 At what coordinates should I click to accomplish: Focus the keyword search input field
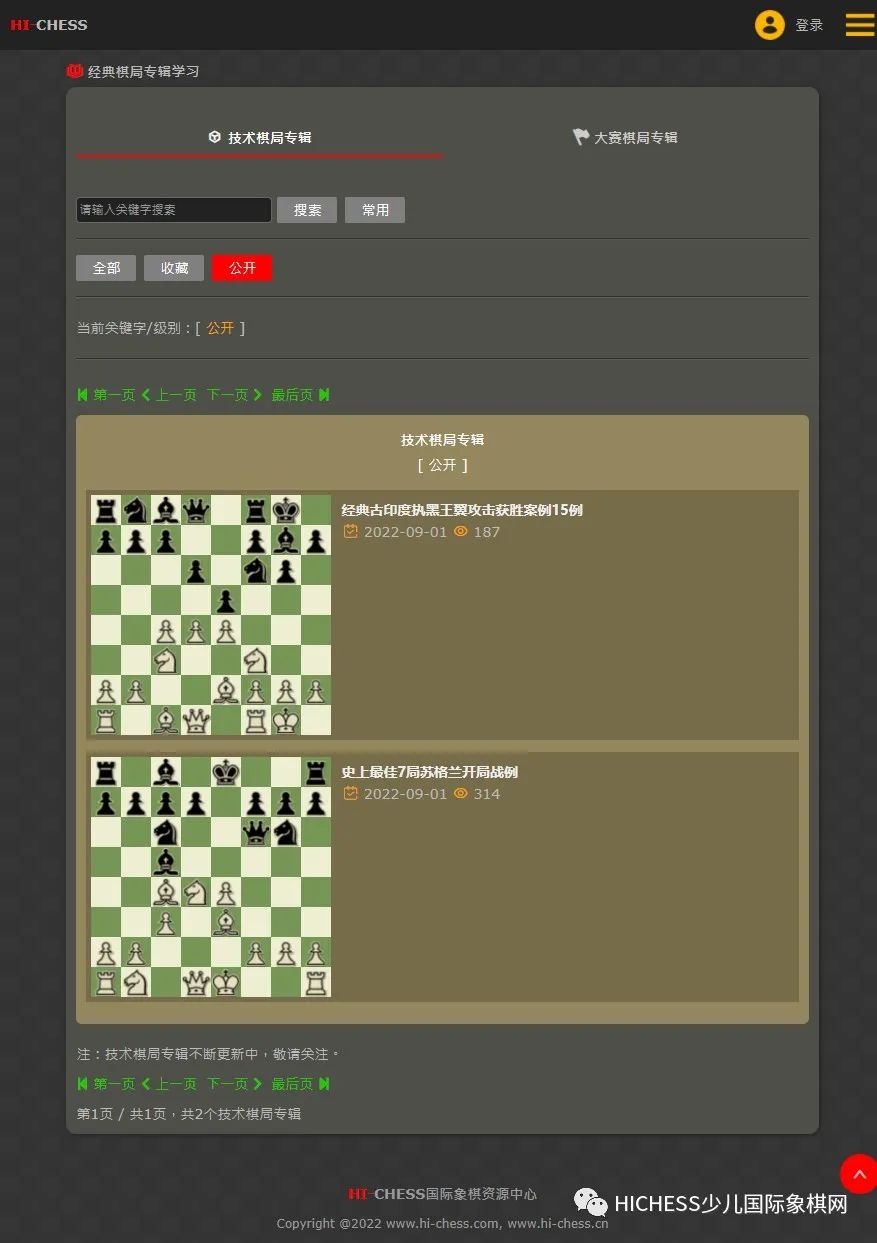174,210
